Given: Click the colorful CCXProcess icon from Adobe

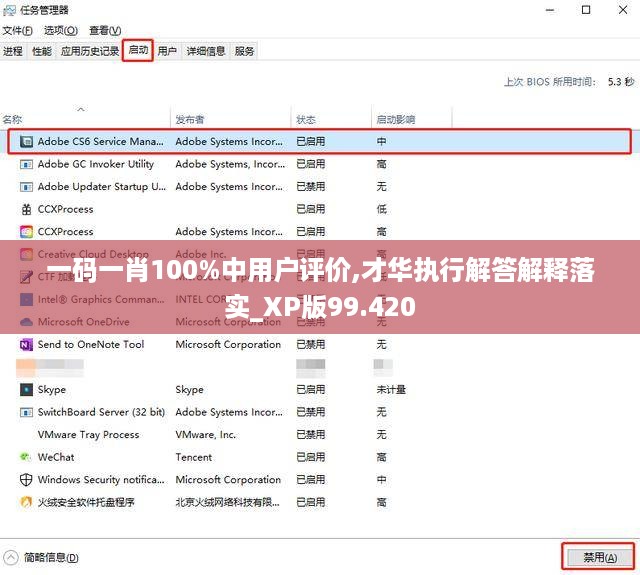Looking at the screenshot, I should pyautogui.click(x=27, y=232).
